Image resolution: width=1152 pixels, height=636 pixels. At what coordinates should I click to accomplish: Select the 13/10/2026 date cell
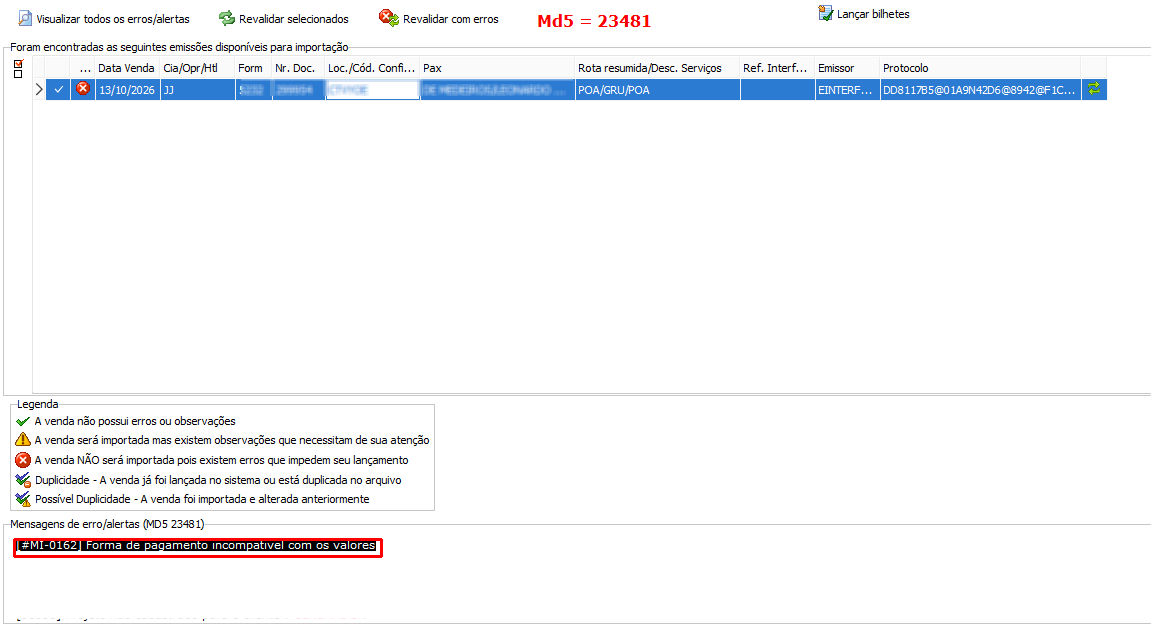coord(128,90)
